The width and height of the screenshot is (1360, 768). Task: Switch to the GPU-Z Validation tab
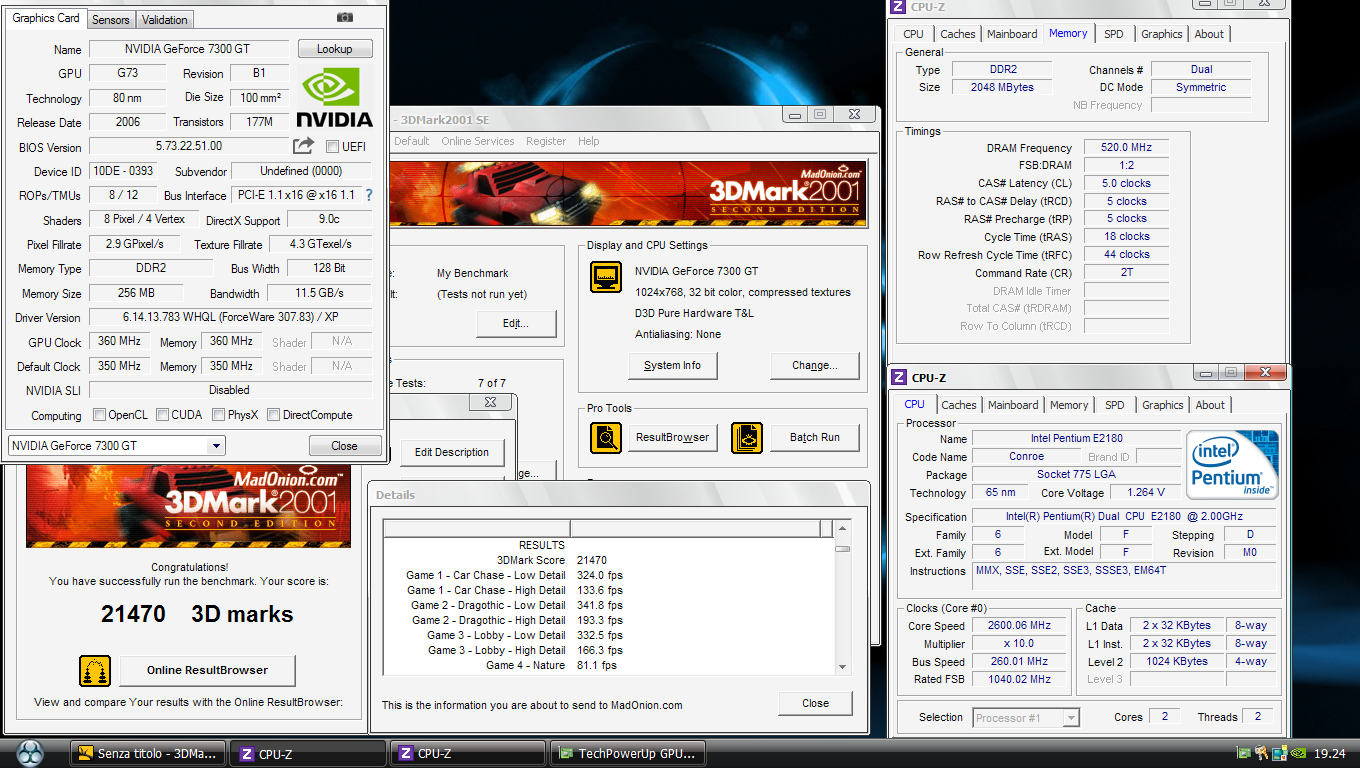click(165, 19)
